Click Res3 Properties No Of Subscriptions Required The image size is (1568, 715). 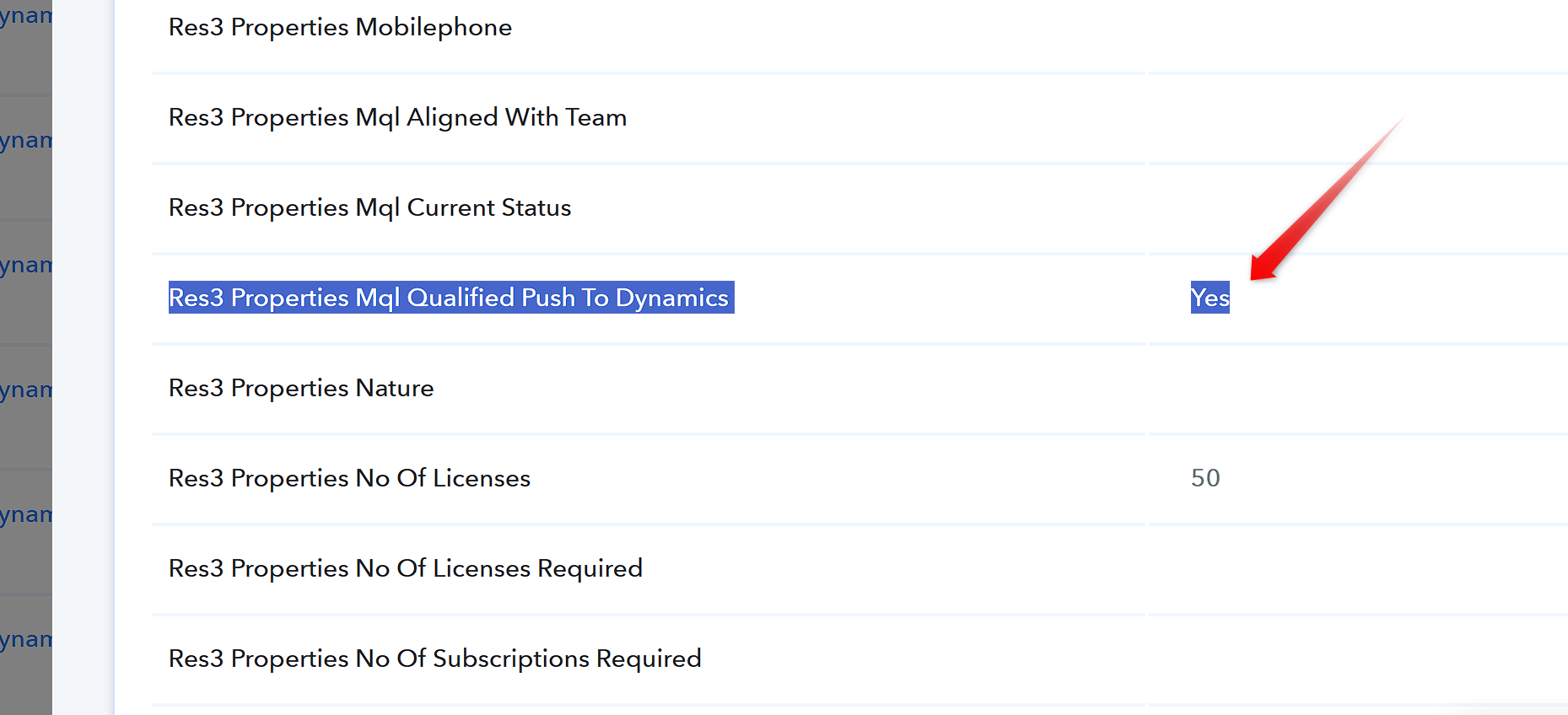[434, 659]
